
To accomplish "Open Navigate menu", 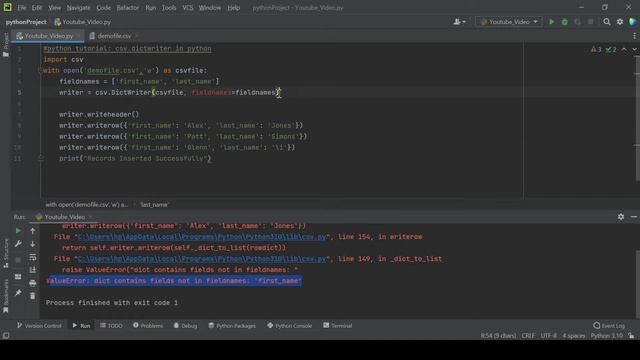I will tap(78, 8).
